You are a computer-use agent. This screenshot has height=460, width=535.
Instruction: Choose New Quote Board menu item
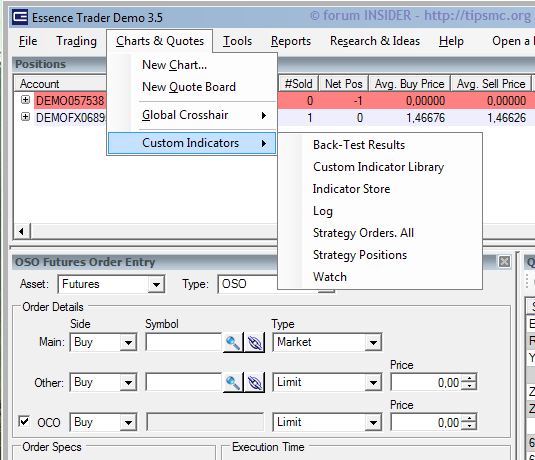tap(192, 87)
